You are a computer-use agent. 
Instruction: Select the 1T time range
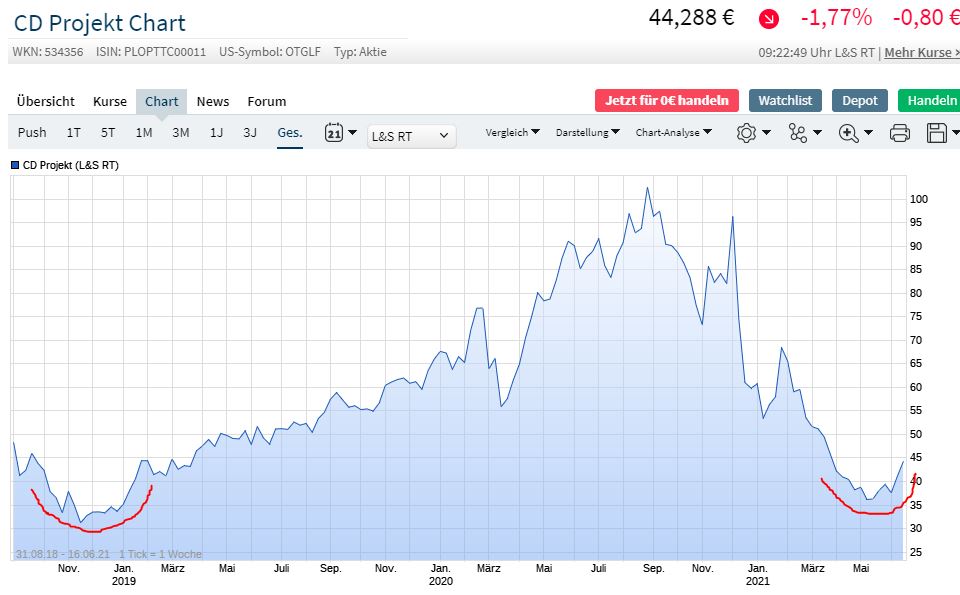click(x=74, y=132)
